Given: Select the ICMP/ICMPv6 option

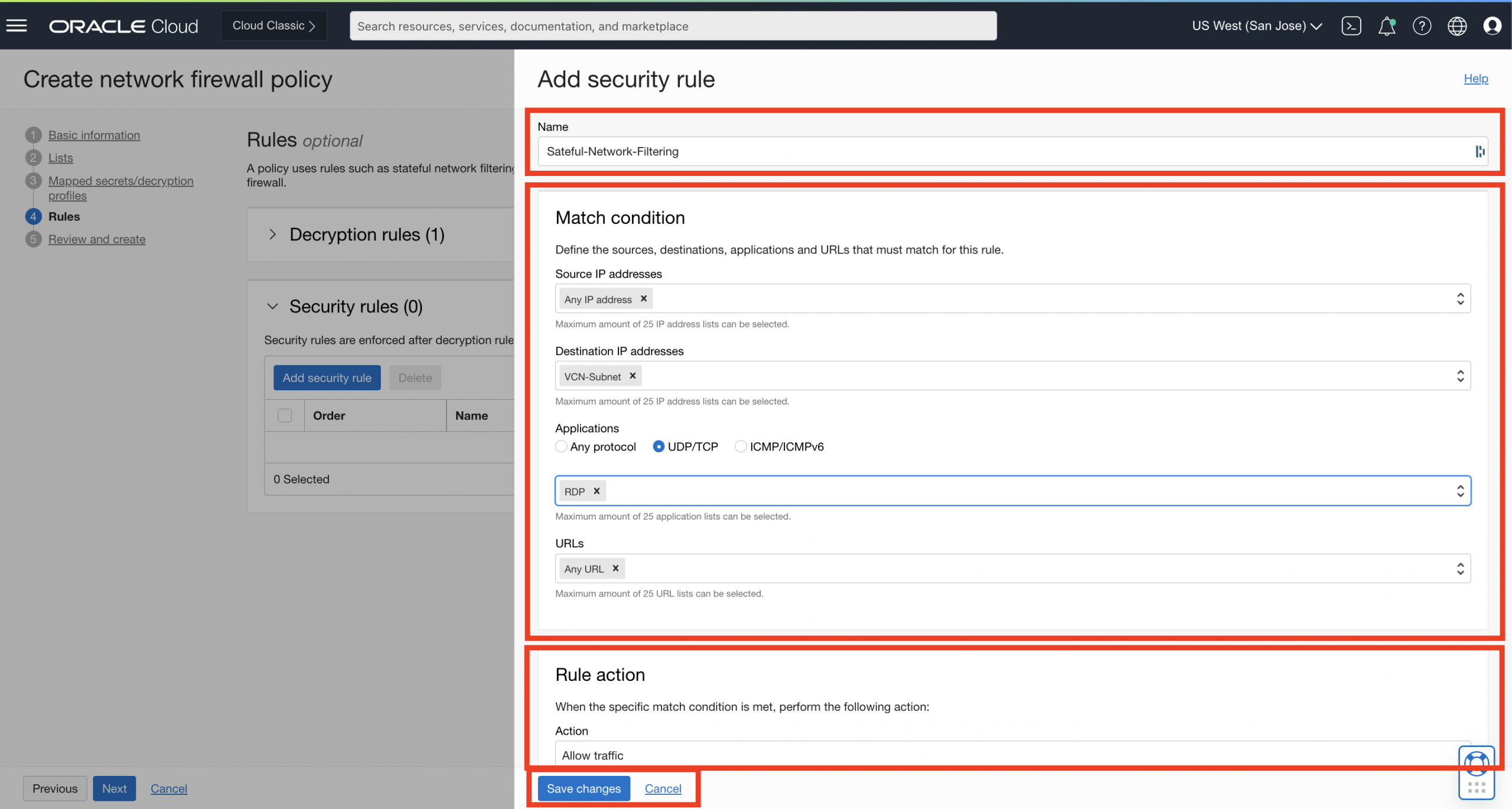Looking at the screenshot, I should coord(741,446).
